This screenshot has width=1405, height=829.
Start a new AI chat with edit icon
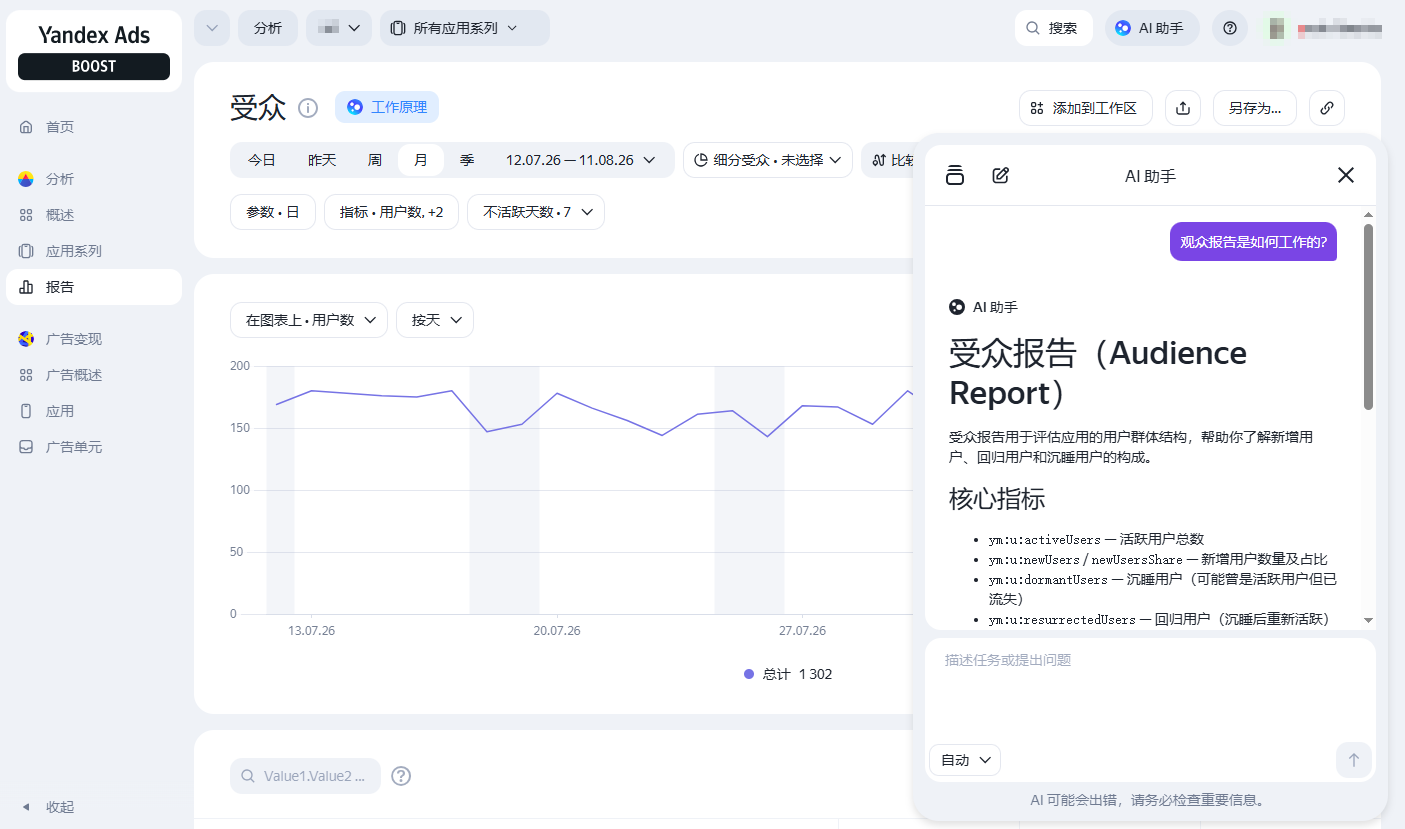click(x=1000, y=175)
